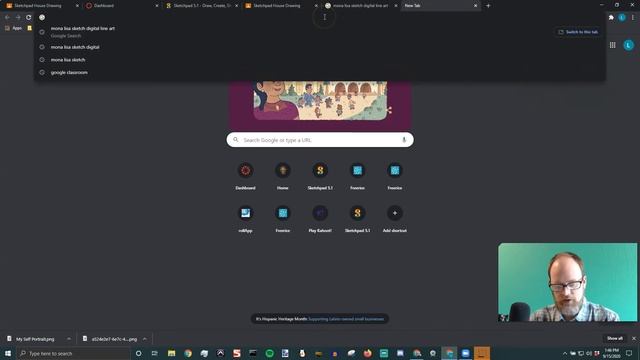Click Show all in the downloads bar
Image resolution: width=640 pixels, height=360 pixels.
pos(614,338)
